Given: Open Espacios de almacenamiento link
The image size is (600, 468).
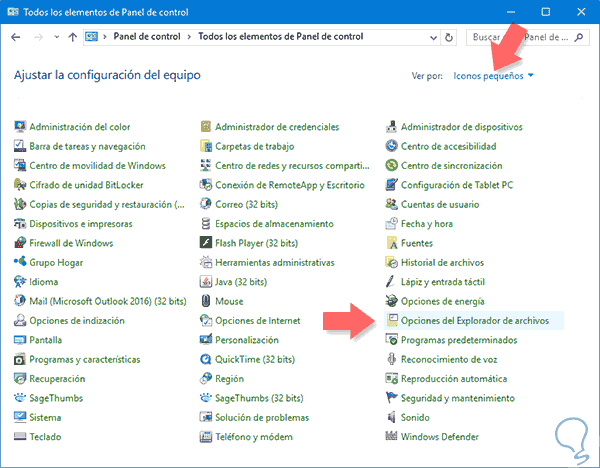Looking at the screenshot, I should click(x=274, y=224).
